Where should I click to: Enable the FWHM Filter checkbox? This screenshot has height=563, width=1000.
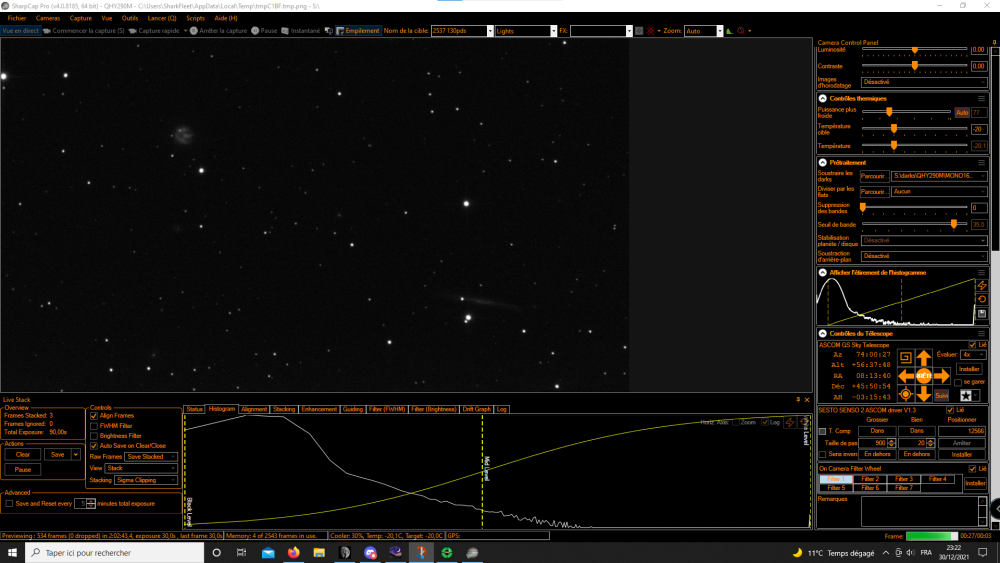click(x=94, y=426)
